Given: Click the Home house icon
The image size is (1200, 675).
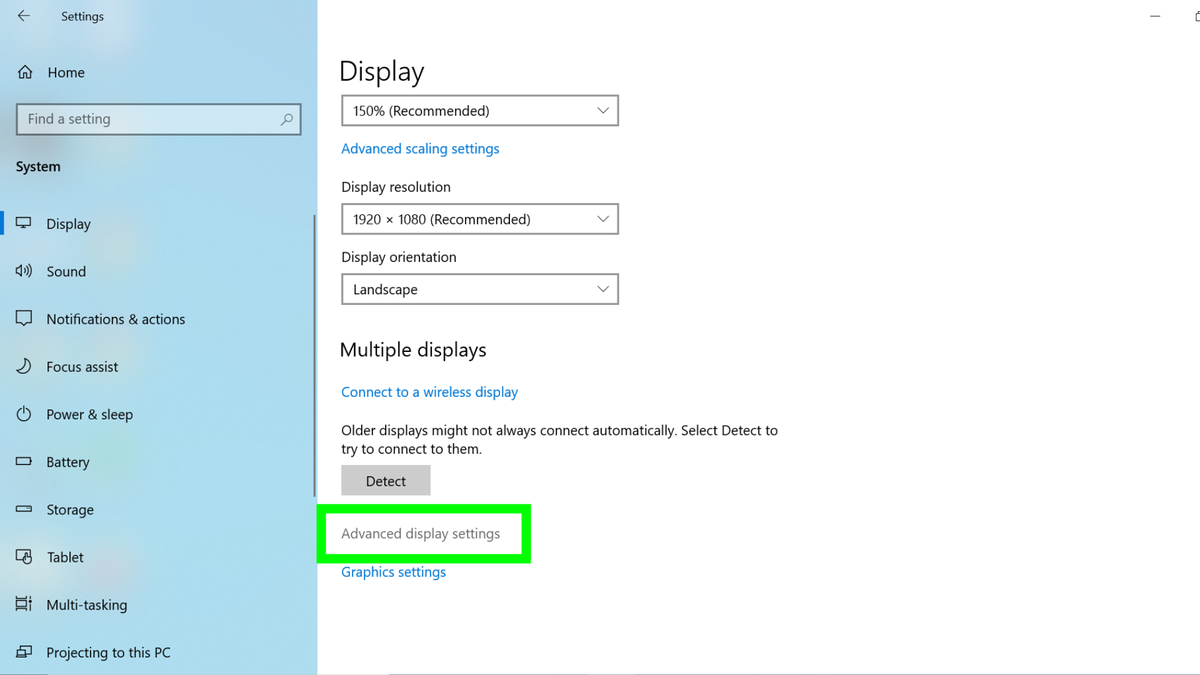Looking at the screenshot, I should (x=23, y=72).
